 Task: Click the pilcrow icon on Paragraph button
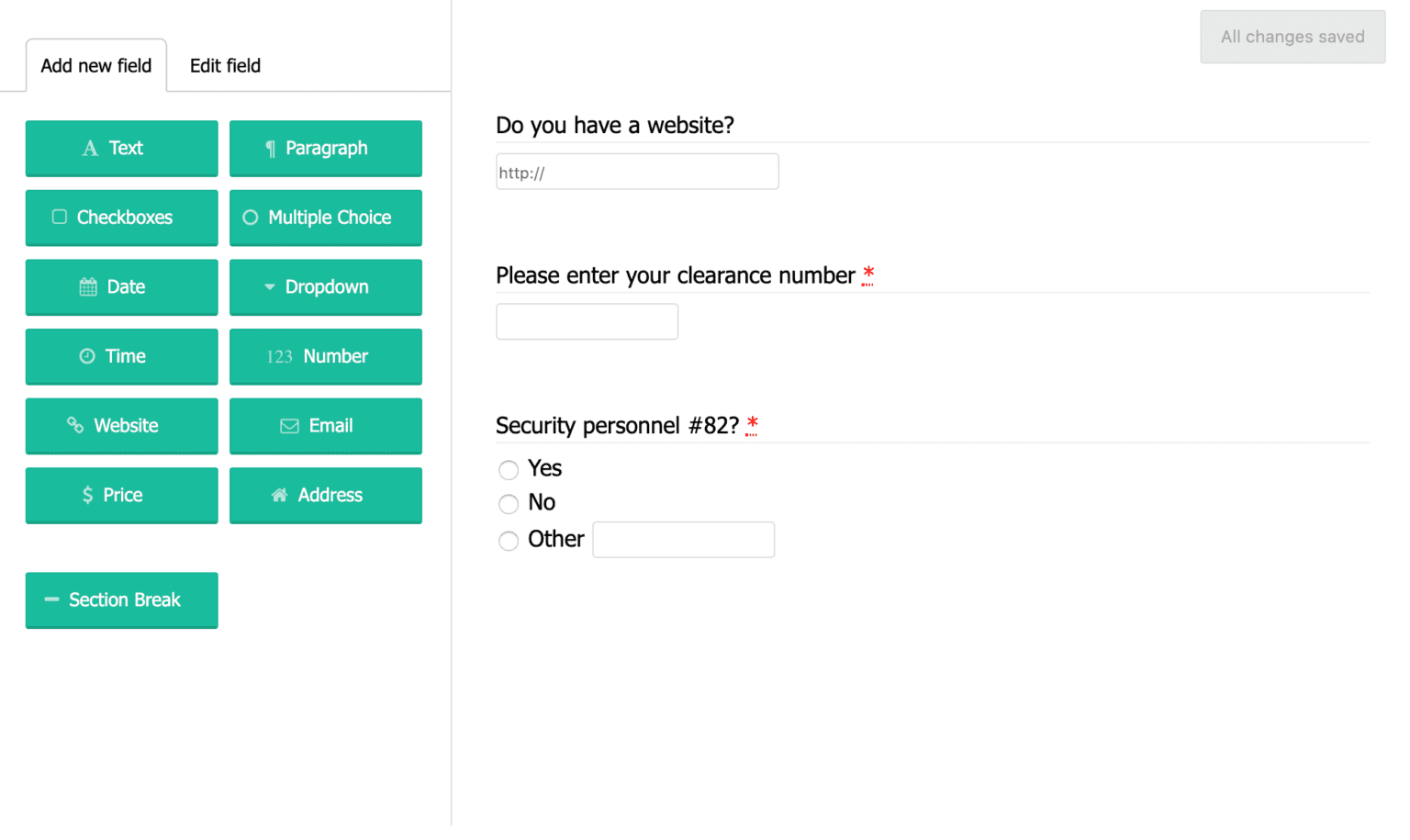269,148
